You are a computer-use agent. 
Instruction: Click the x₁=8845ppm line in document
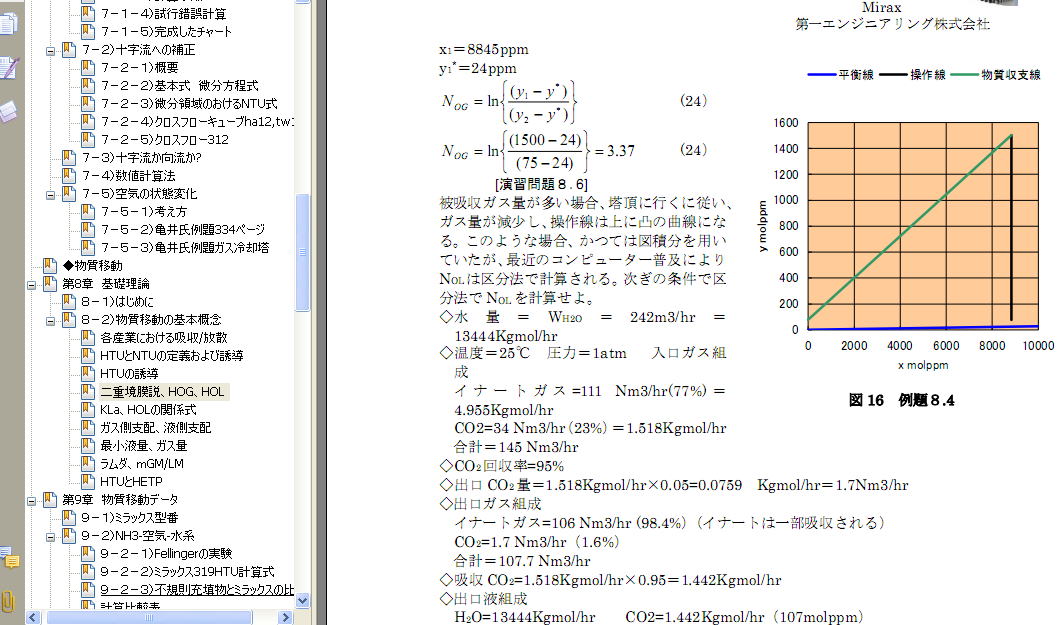click(x=484, y=49)
